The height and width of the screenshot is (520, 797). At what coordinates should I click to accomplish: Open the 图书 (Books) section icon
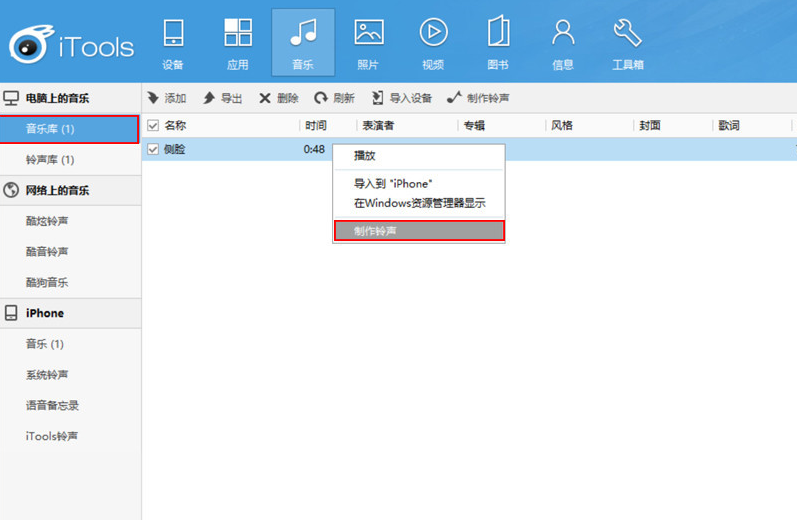(497, 40)
